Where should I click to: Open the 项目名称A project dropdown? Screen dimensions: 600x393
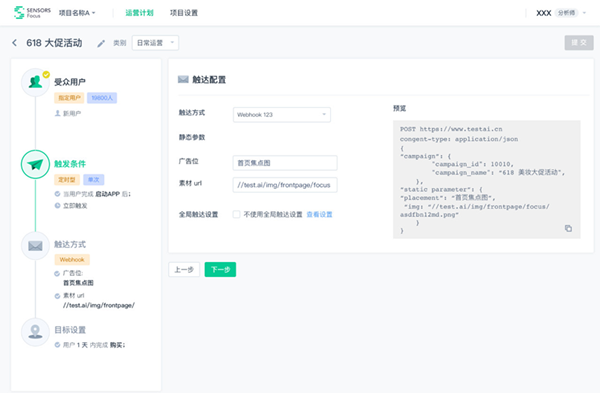(x=77, y=13)
